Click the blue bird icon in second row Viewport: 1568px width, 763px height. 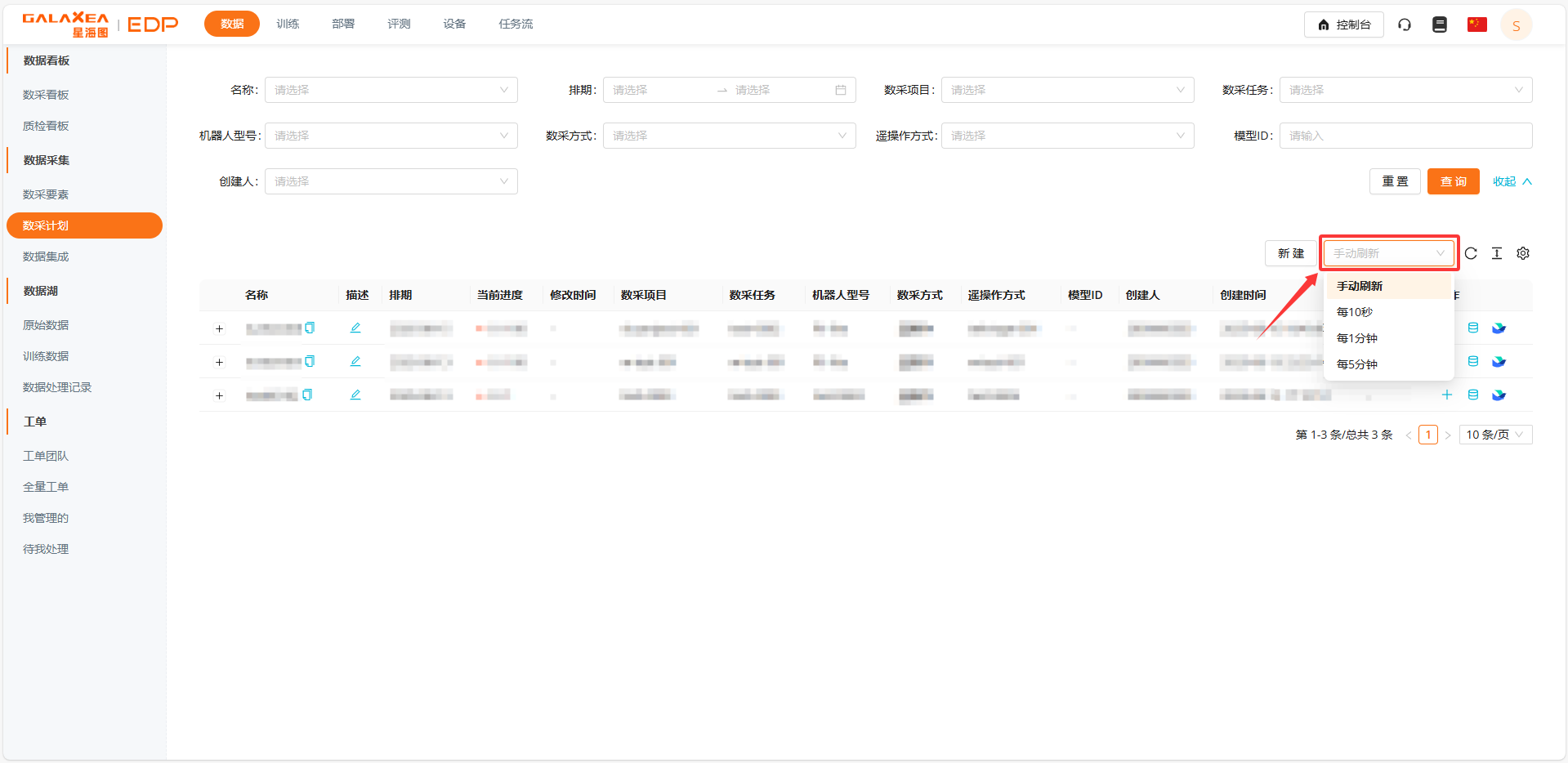pos(1499,362)
